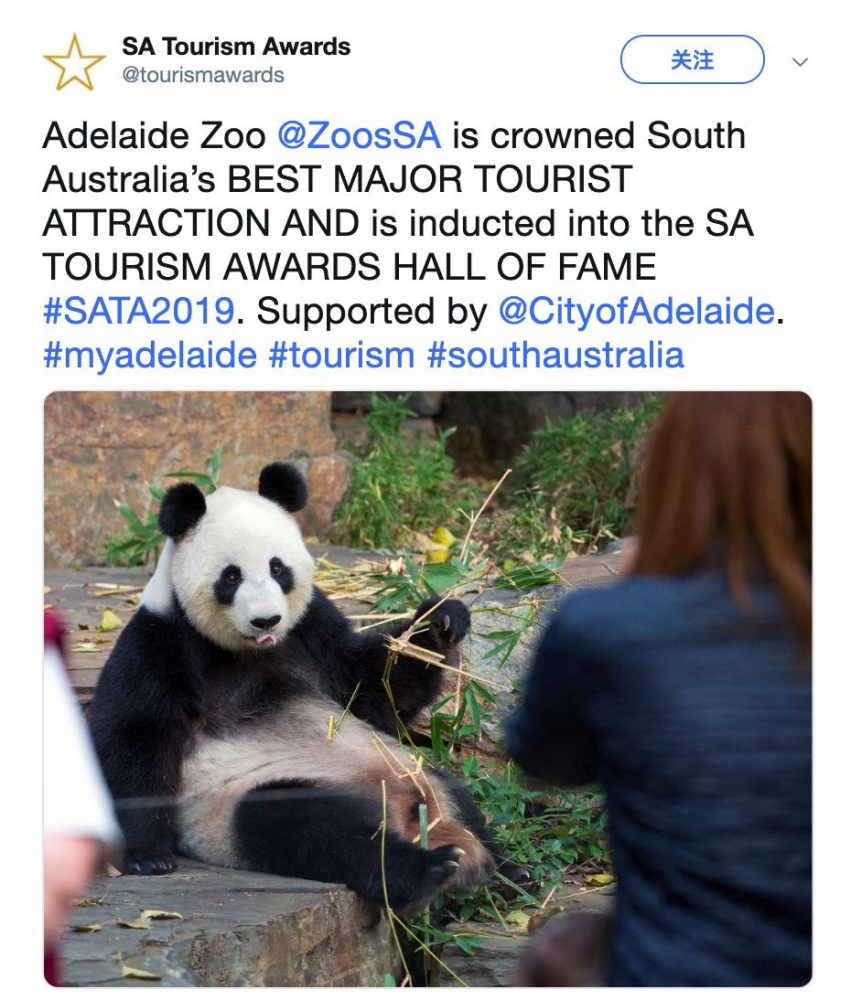Select the #myadelaide hashtag
851x1000 pixels.
point(149,355)
